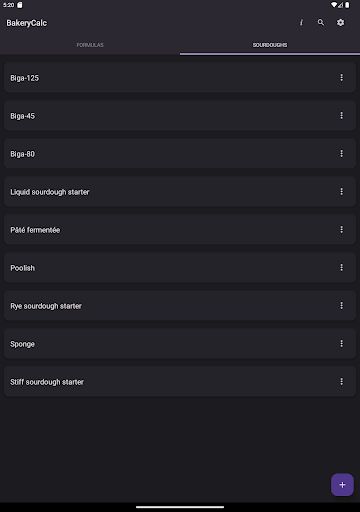Select the Biga-125 list item
The height and width of the screenshot is (512, 360).
pyautogui.click(x=180, y=78)
